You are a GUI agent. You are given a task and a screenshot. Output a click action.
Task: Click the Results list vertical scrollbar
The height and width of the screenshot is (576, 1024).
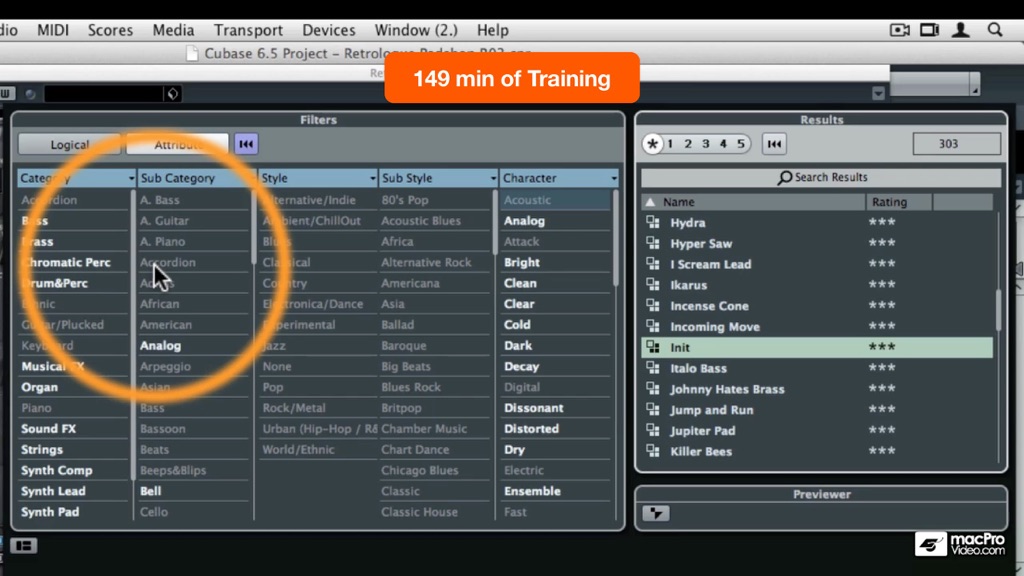point(998,311)
